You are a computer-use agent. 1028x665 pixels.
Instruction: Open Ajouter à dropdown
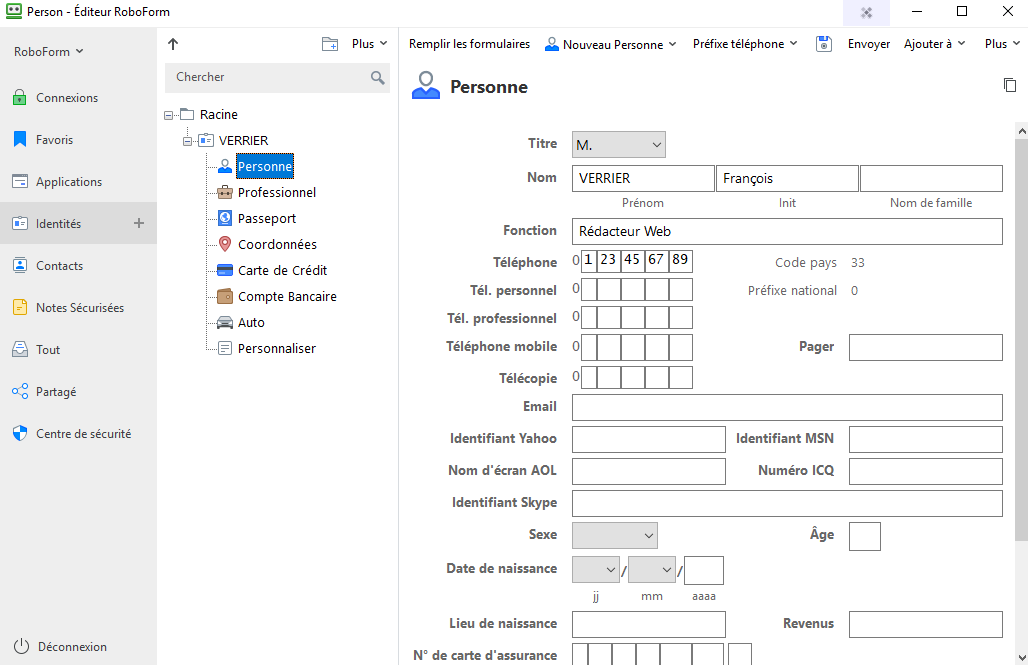point(934,44)
